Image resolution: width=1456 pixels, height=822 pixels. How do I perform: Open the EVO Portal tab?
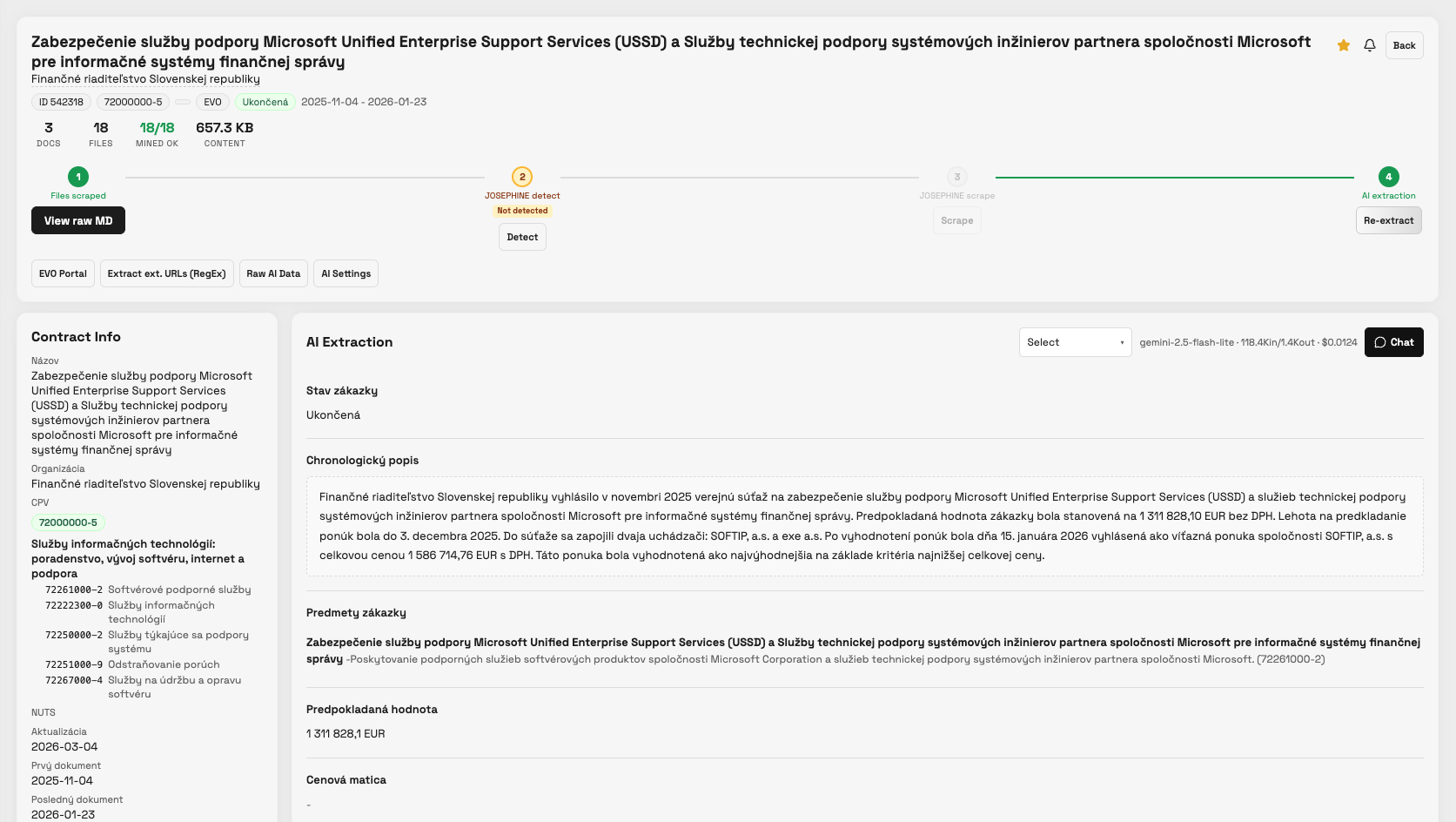click(x=62, y=273)
